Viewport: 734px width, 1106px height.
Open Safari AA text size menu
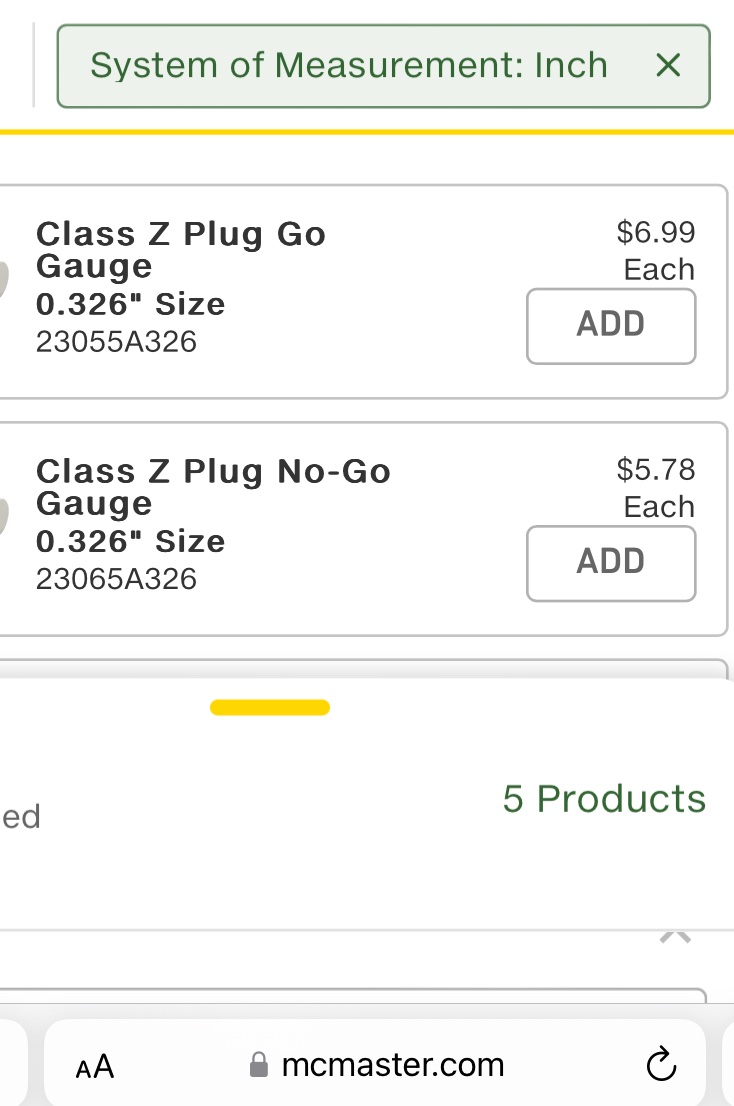(95, 1067)
